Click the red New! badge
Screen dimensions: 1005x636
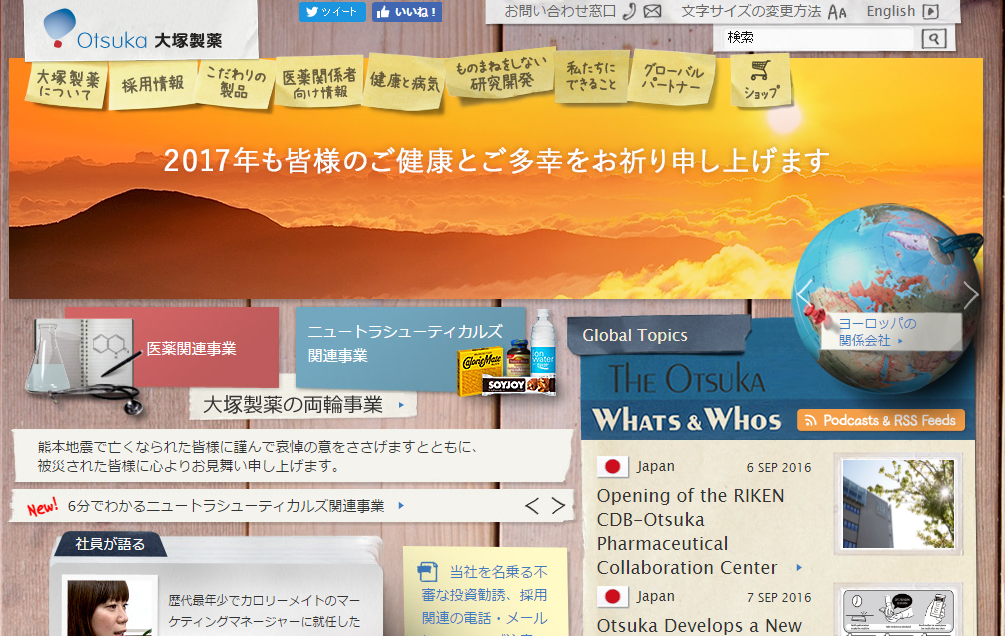click(42, 507)
